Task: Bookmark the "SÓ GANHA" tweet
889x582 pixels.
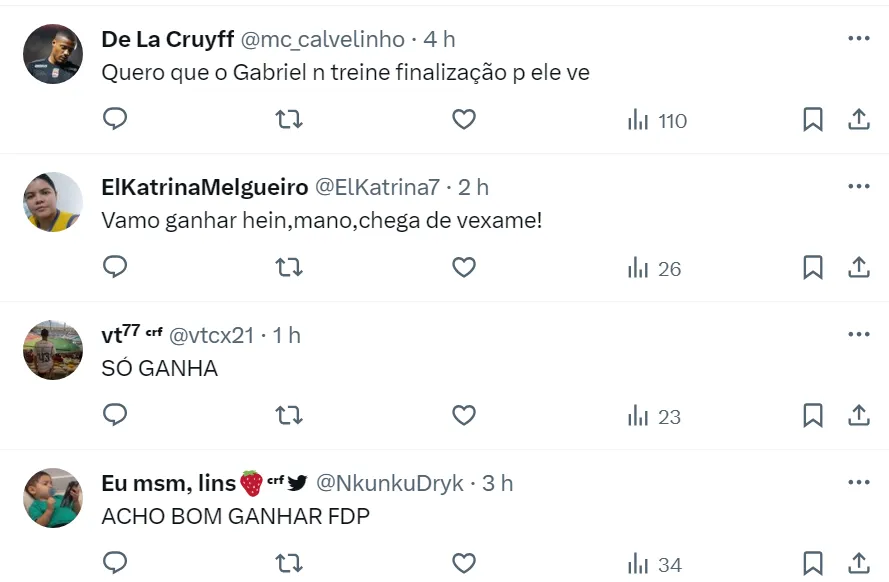Action: 813,415
